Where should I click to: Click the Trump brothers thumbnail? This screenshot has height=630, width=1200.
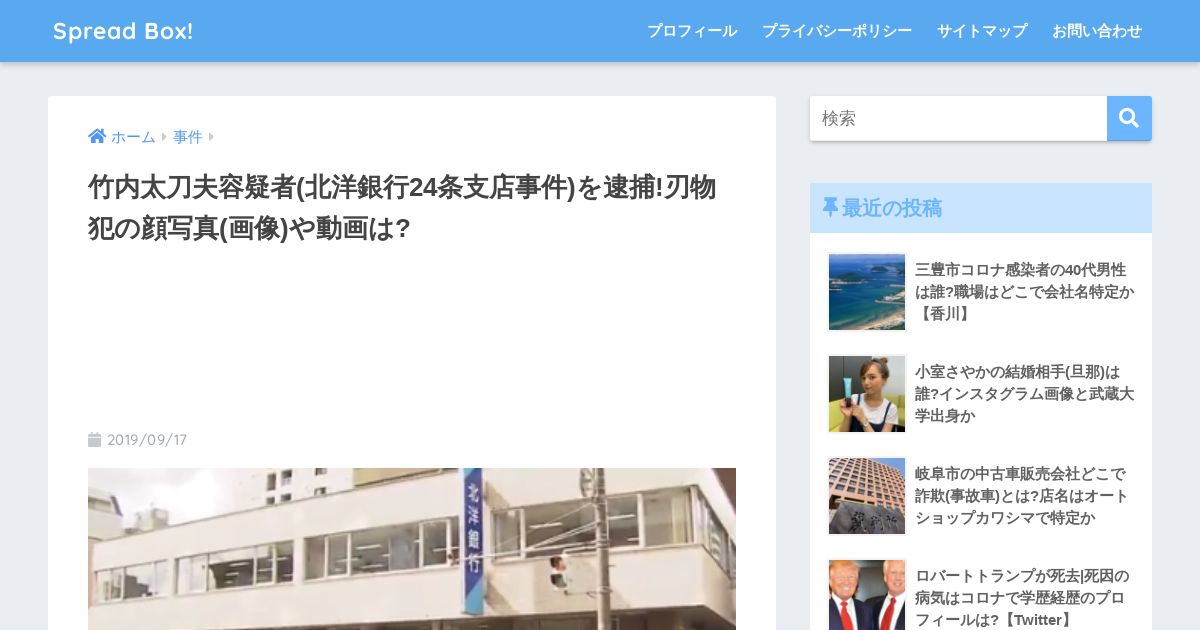(x=867, y=594)
